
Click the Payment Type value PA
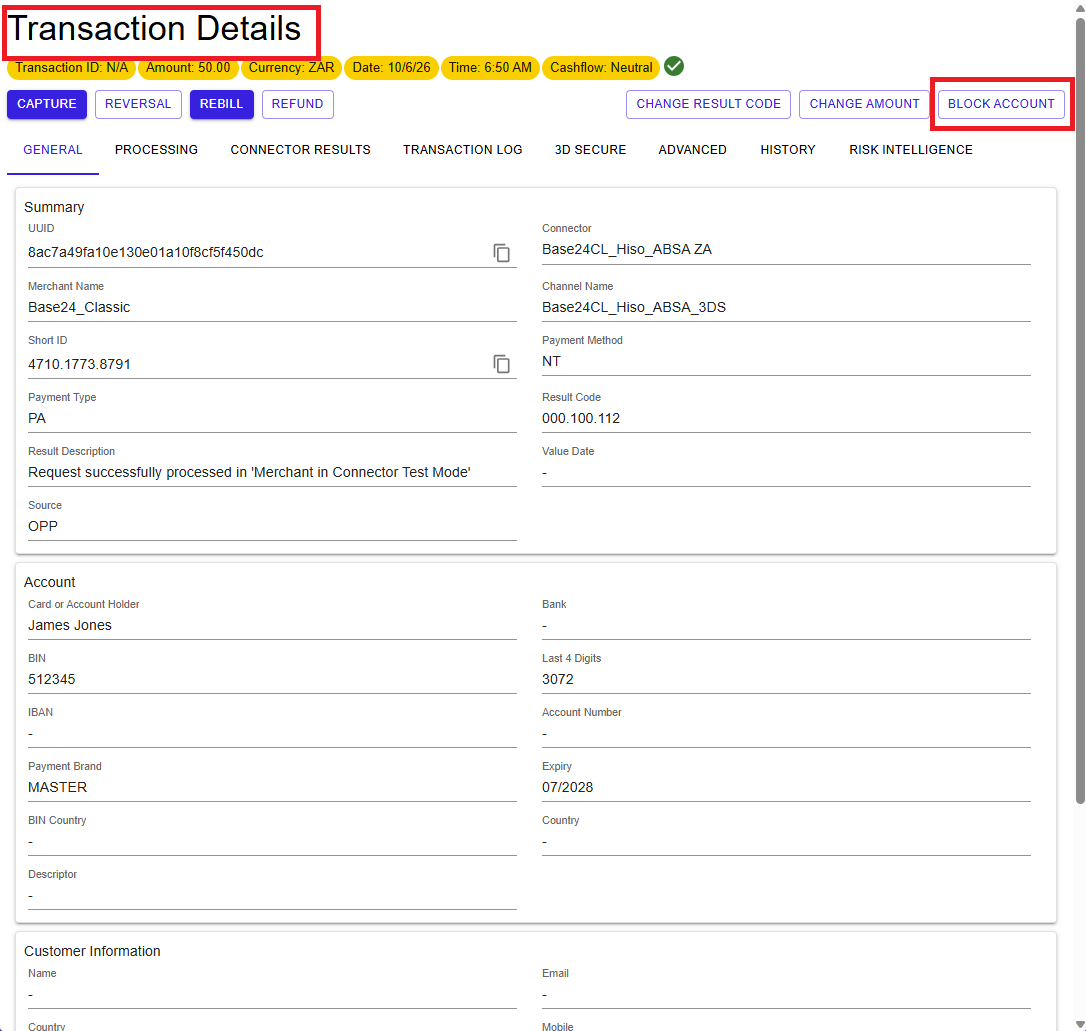tap(37, 418)
